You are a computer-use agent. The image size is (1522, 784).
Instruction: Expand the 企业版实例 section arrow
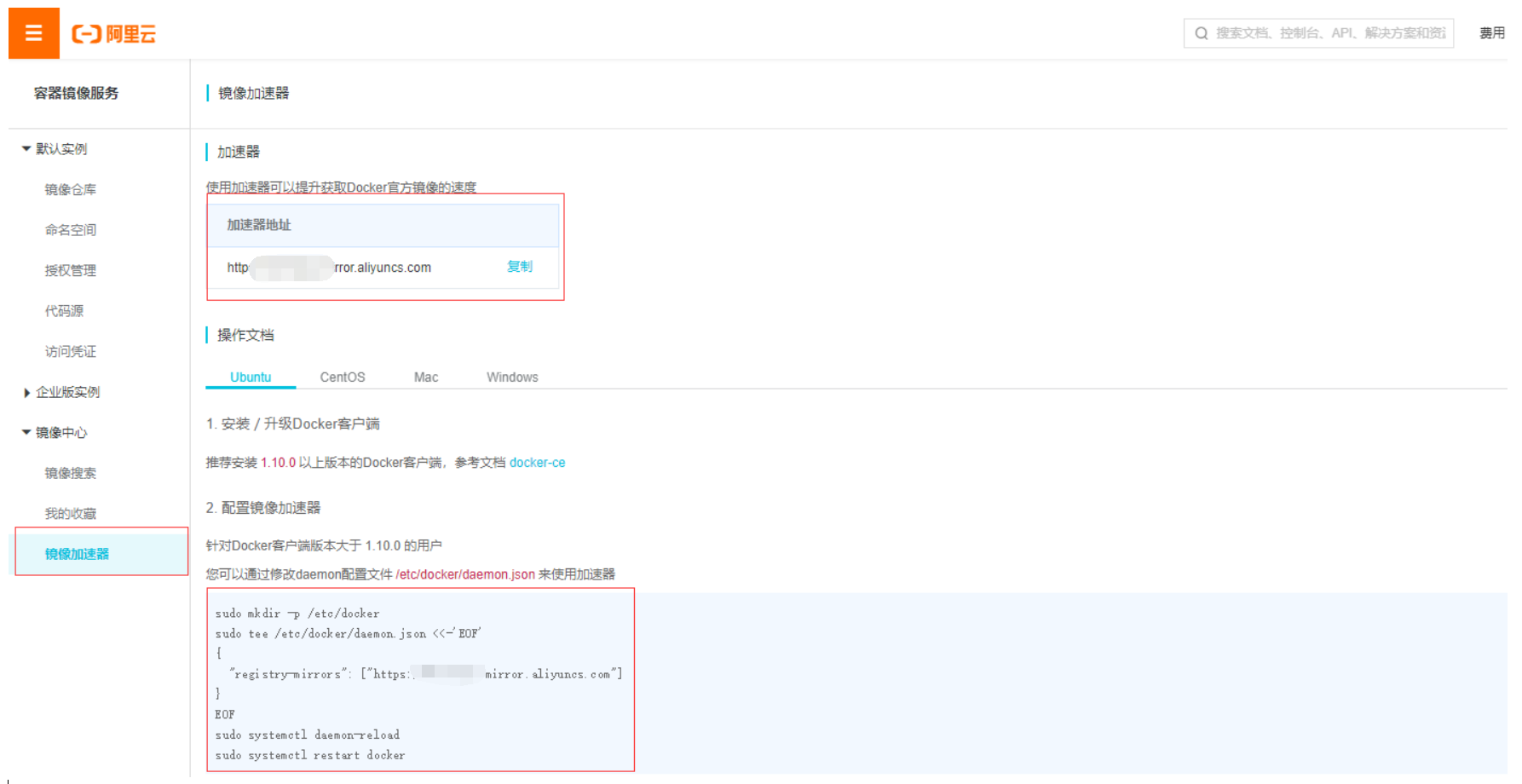point(26,393)
